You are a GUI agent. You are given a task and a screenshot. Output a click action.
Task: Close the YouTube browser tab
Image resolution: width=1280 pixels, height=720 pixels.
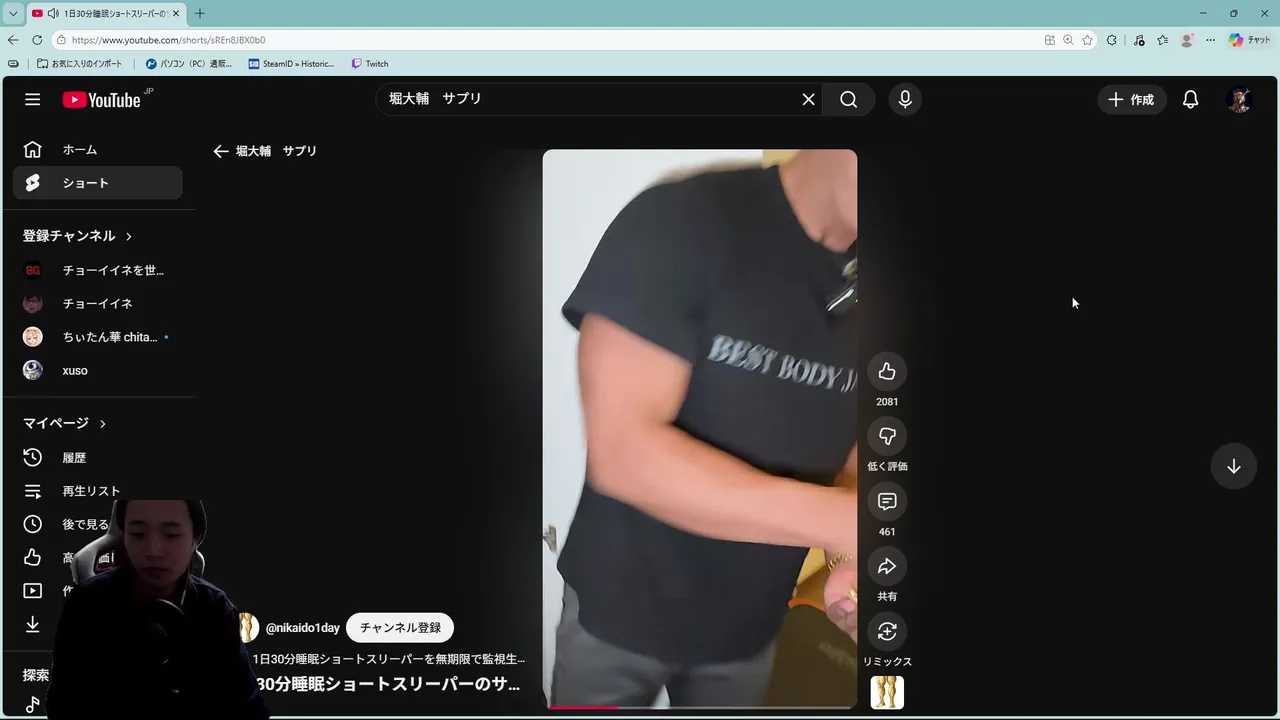[177, 13]
